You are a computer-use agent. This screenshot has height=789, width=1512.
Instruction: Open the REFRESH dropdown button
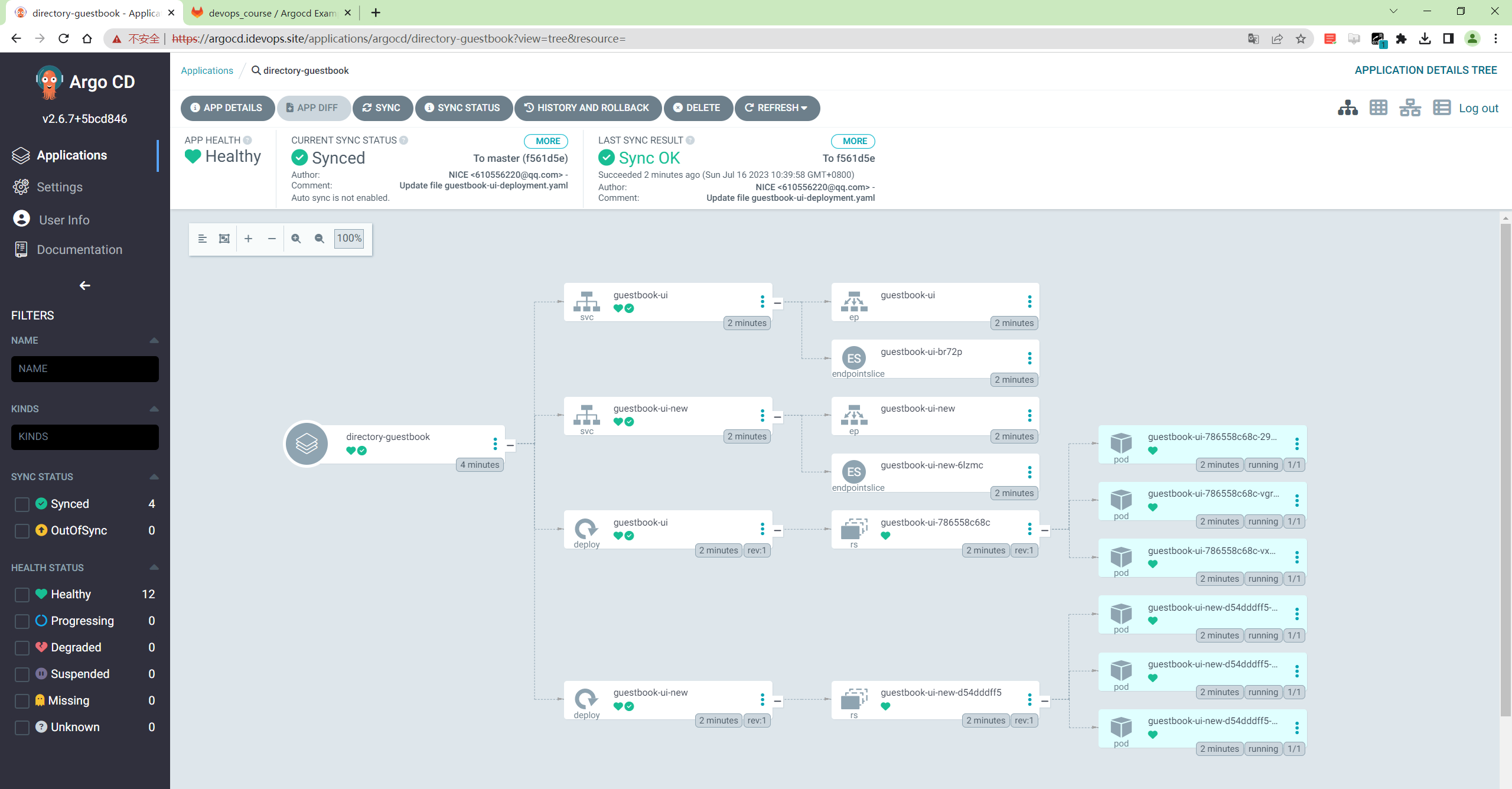(x=777, y=108)
